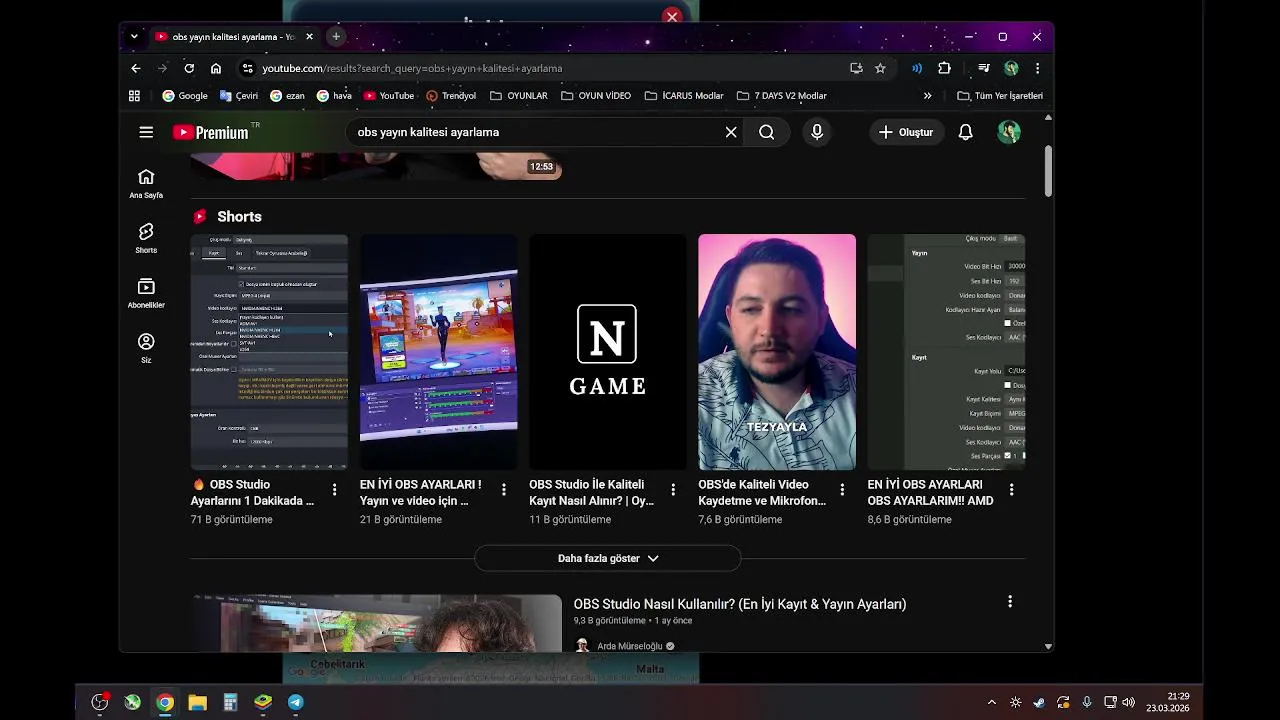Focus the Chrome address bar URL
Screen dimensions: 1280x720
click(412, 68)
